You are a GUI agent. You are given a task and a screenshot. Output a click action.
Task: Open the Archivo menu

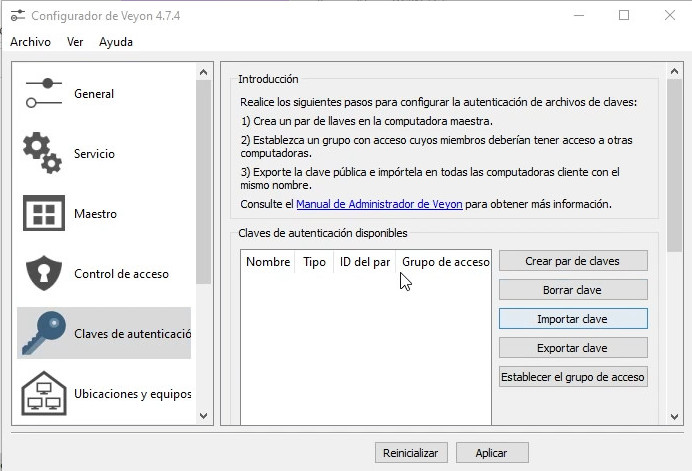(30, 42)
